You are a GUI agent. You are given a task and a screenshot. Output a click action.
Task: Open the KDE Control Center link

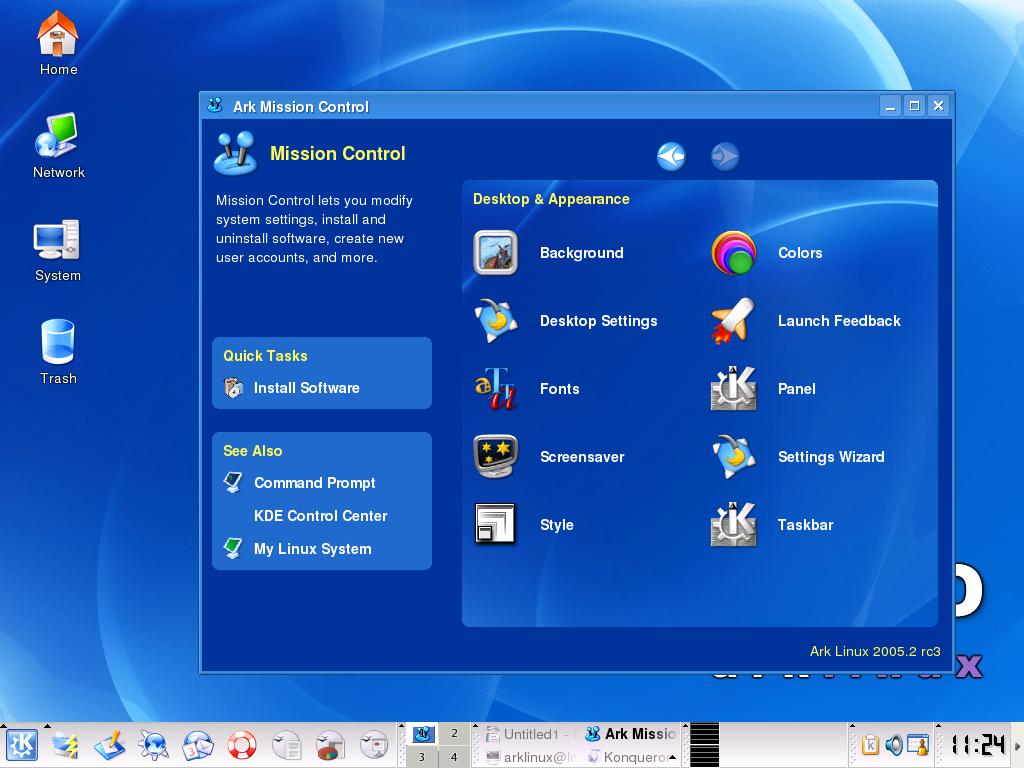[320, 516]
